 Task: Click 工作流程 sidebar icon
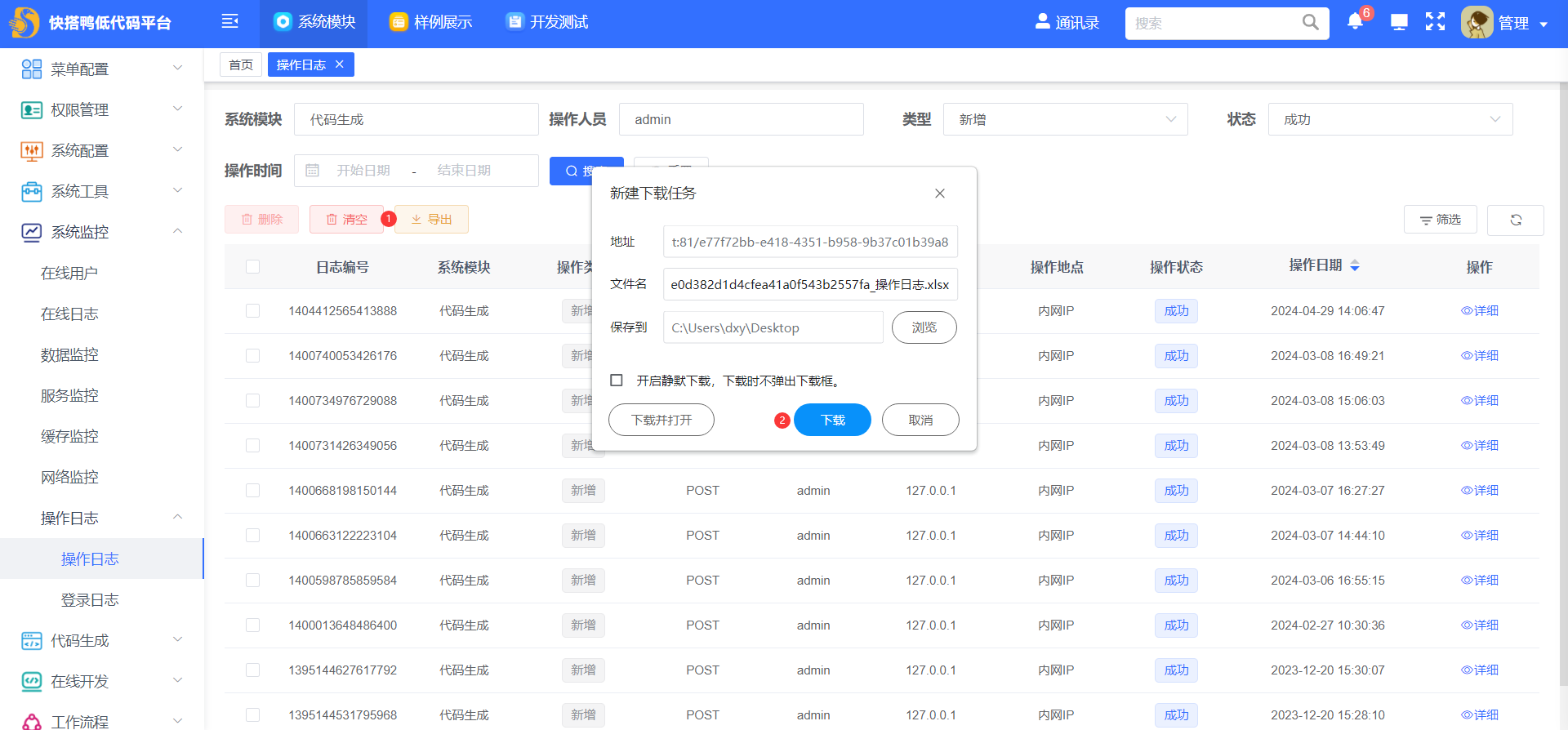pyautogui.click(x=32, y=721)
